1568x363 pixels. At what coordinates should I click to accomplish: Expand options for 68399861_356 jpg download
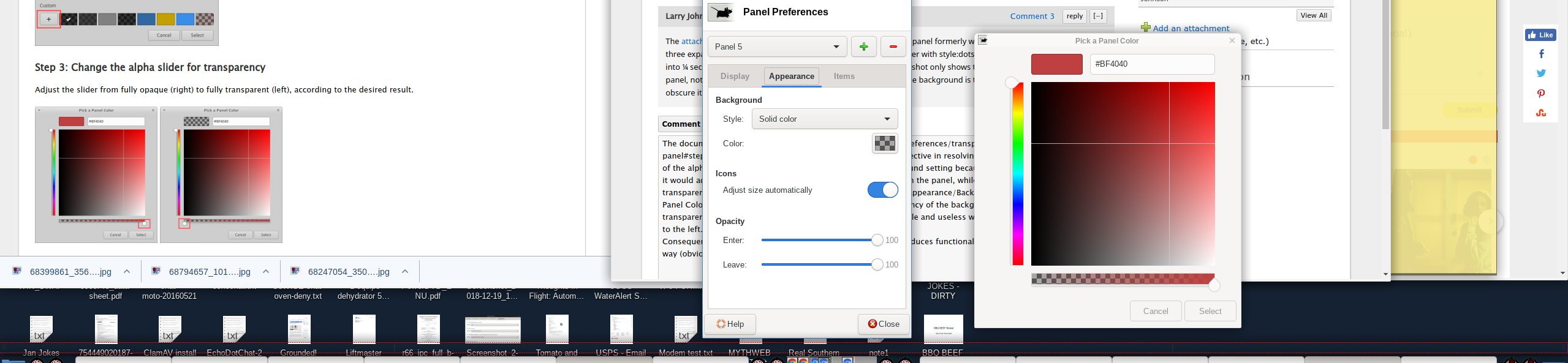tap(127, 272)
